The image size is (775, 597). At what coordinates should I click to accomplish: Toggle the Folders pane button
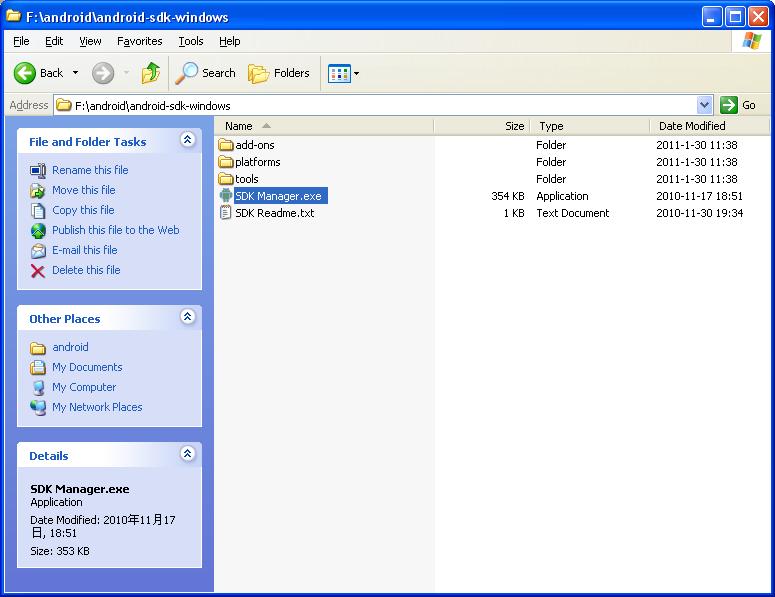click(279, 73)
